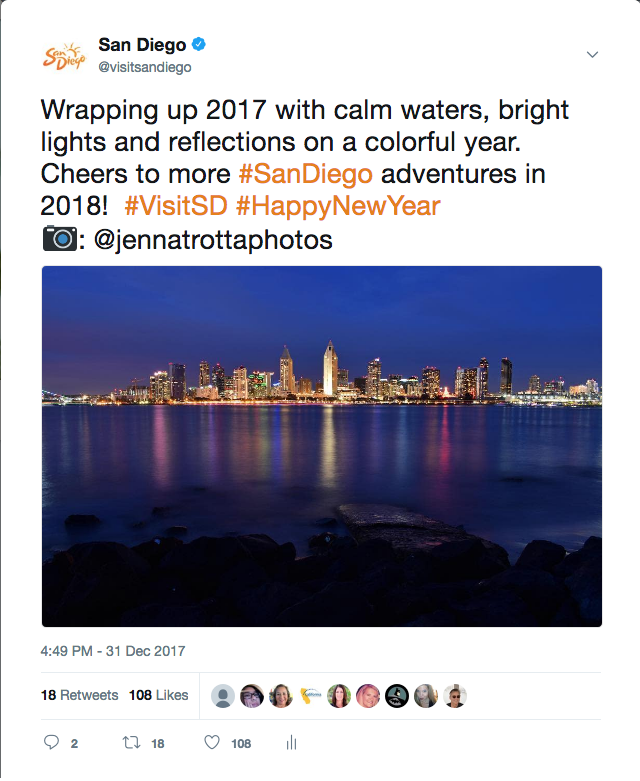The image size is (640, 781).
Task: Open the #HappyNewYear hashtag
Action: point(338,206)
